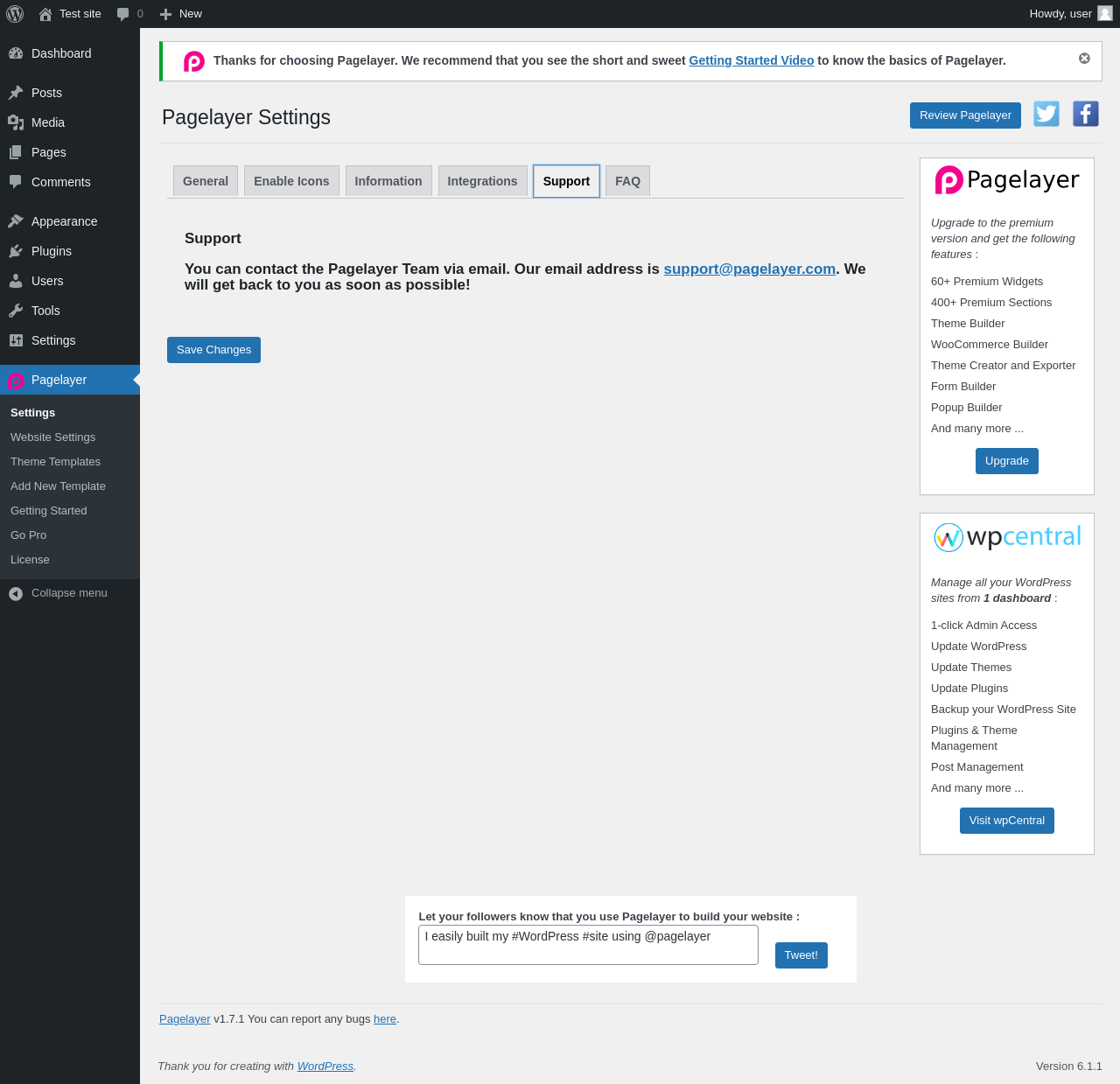
Task: Open comments bubble in admin bar
Action: coord(129,14)
